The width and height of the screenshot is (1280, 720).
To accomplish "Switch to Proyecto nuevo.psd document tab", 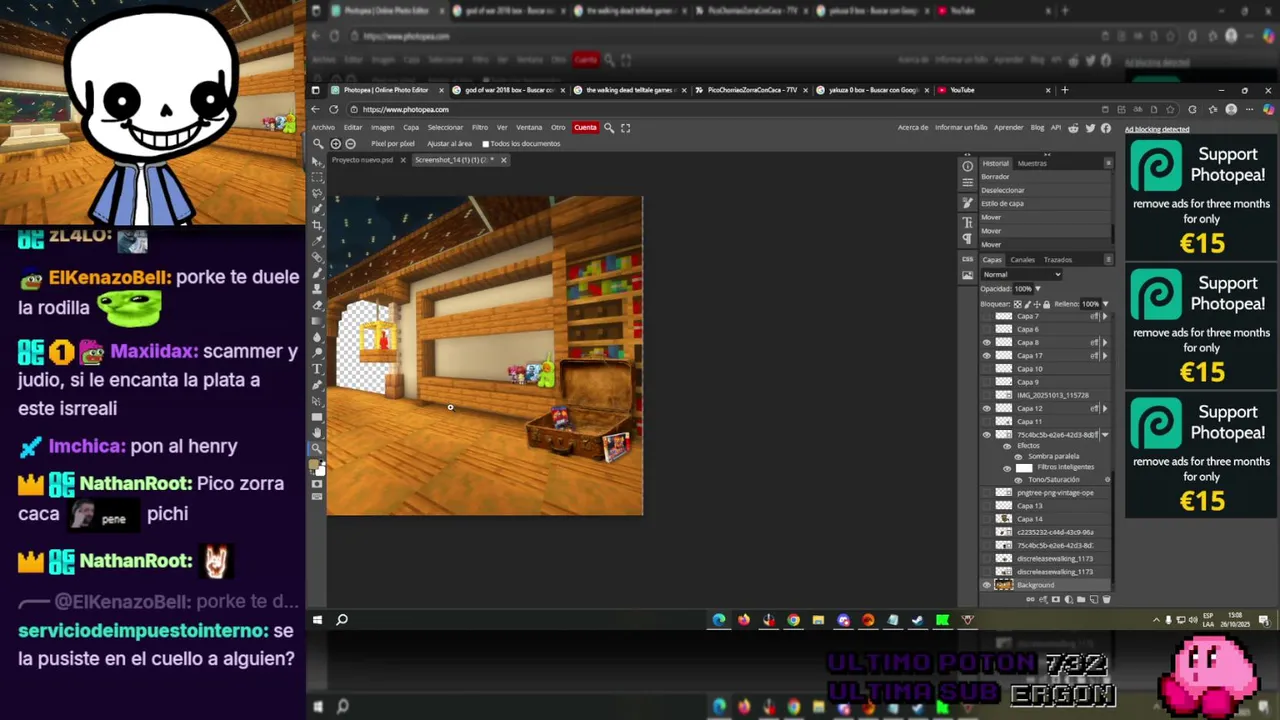I will point(362,160).
